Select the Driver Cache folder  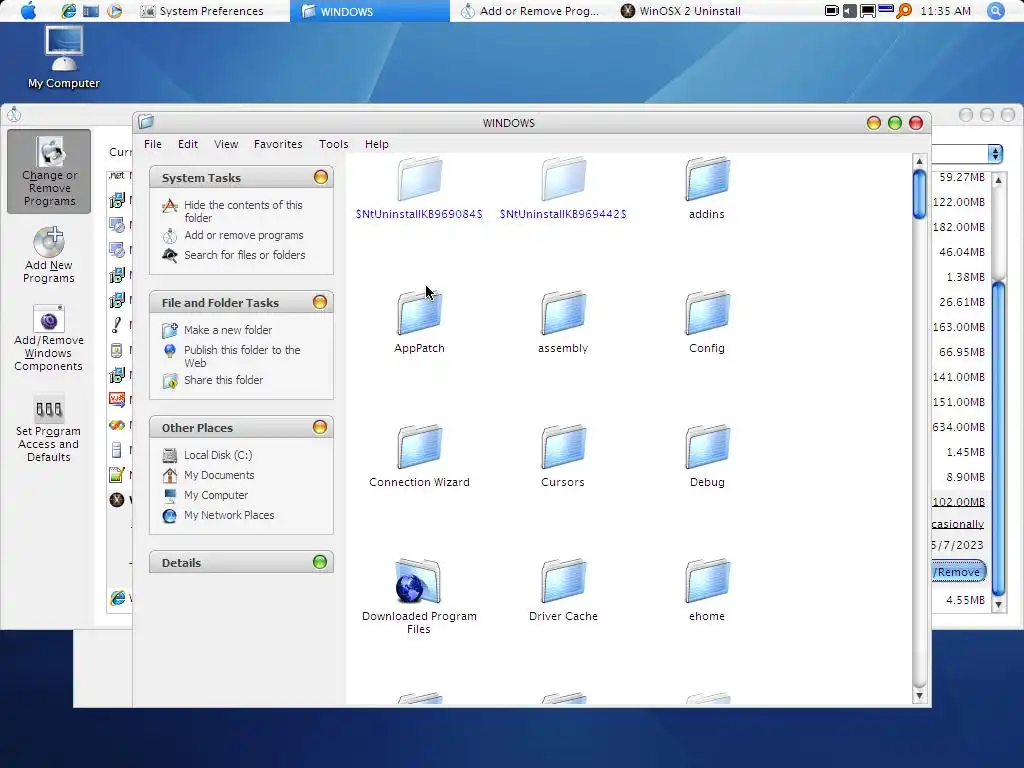pos(563,590)
